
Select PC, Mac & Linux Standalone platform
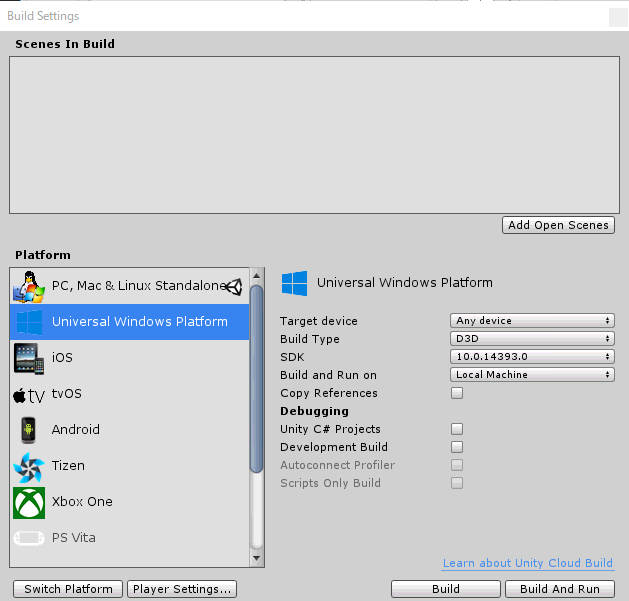click(x=130, y=286)
